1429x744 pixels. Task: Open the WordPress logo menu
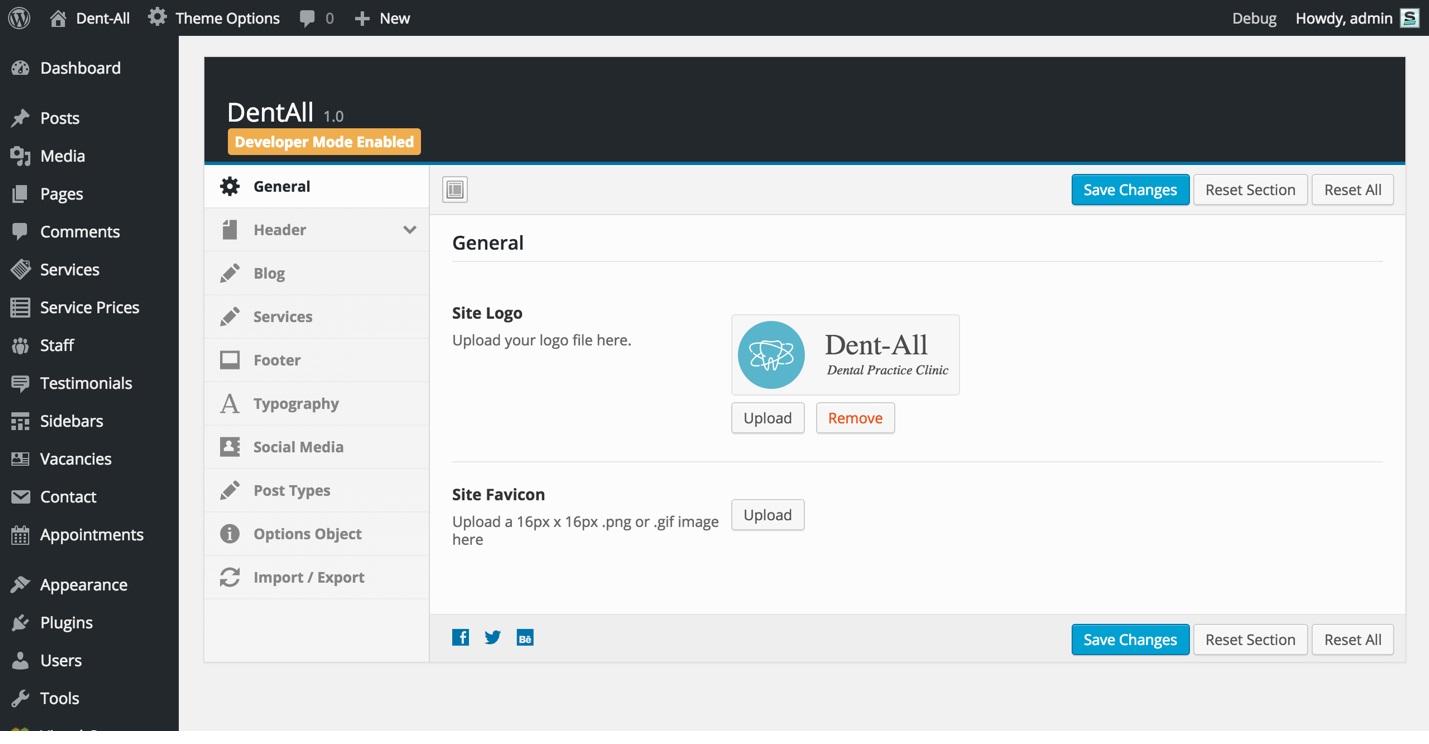(18, 18)
